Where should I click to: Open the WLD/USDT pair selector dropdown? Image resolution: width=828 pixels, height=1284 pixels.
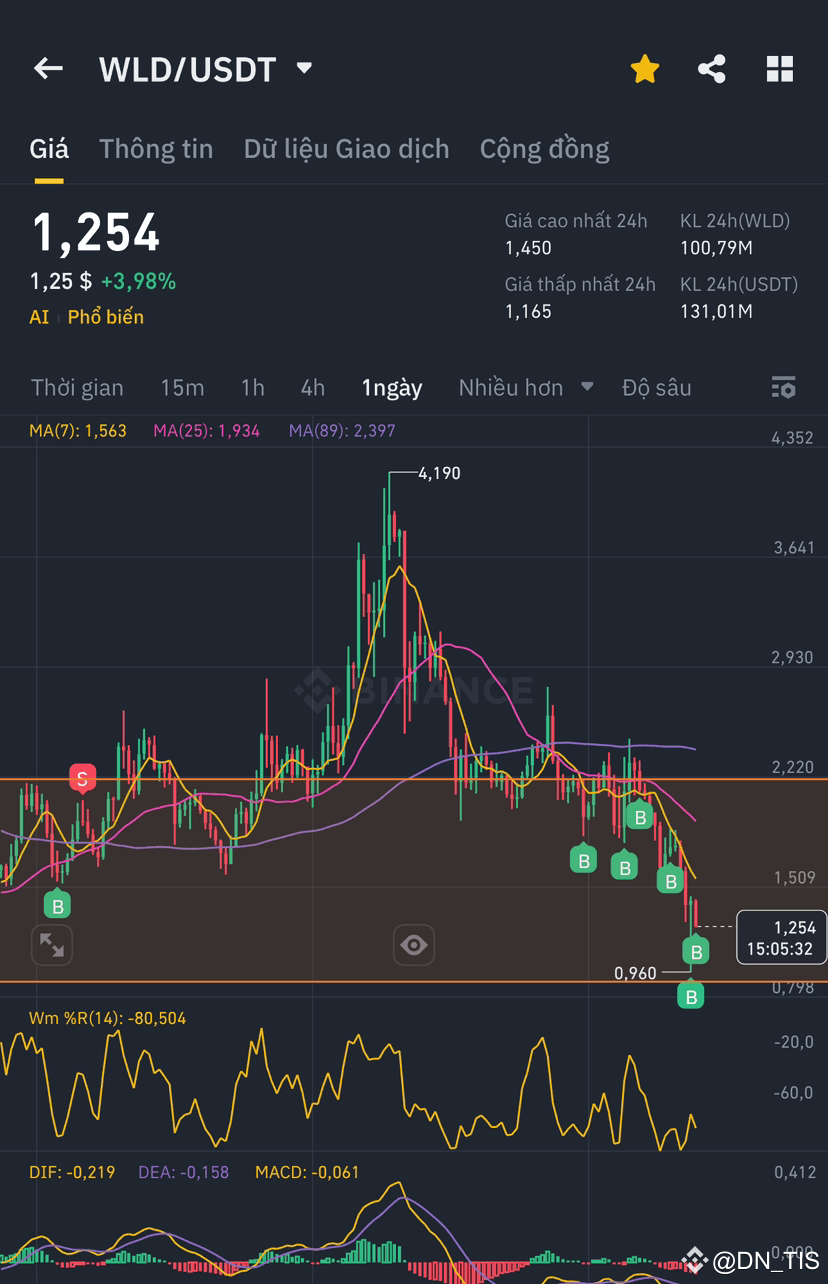pos(303,68)
